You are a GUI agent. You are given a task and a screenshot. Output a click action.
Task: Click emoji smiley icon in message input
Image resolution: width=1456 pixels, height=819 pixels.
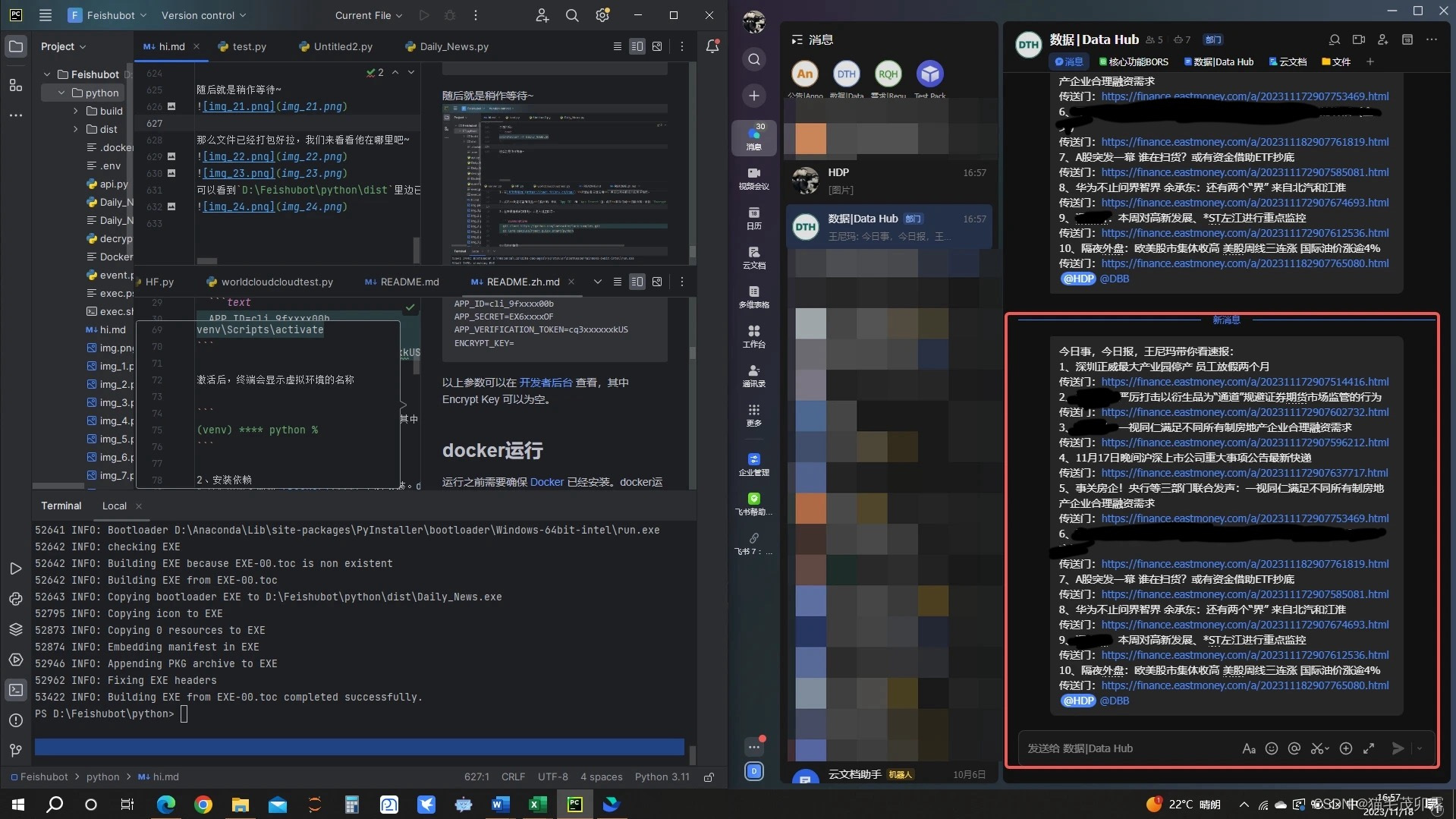pyautogui.click(x=1272, y=748)
